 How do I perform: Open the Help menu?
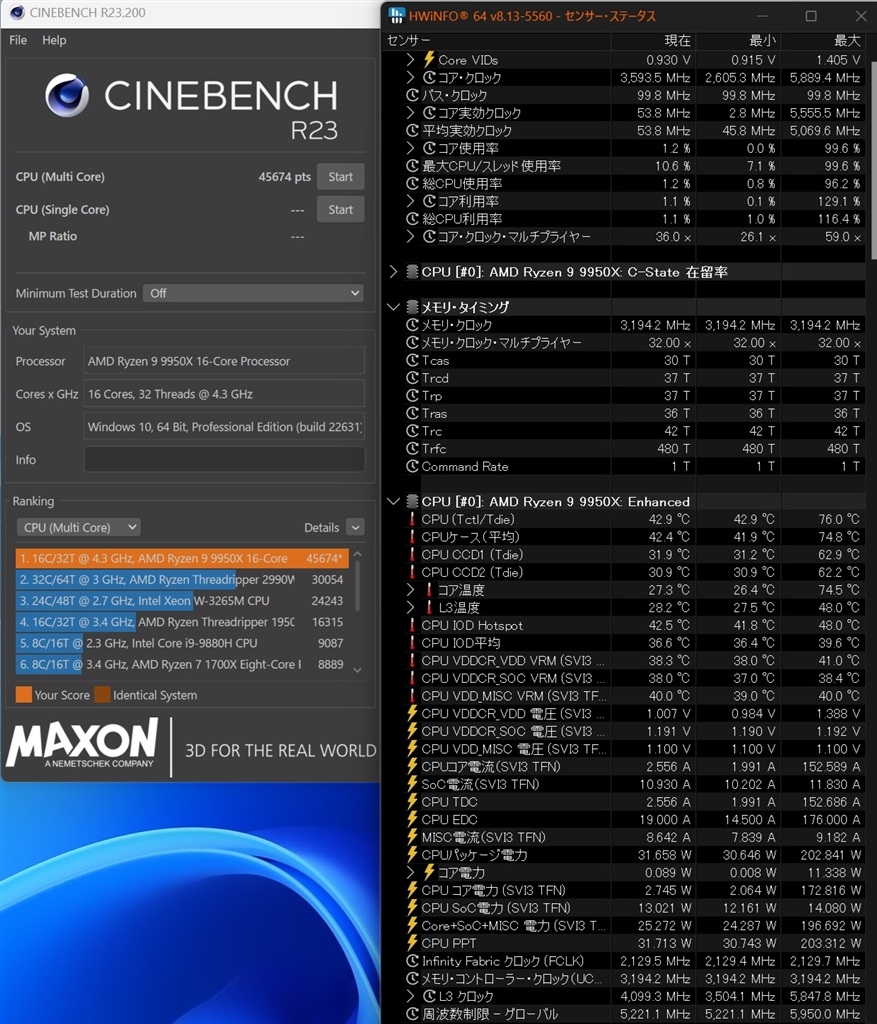pyautogui.click(x=54, y=40)
